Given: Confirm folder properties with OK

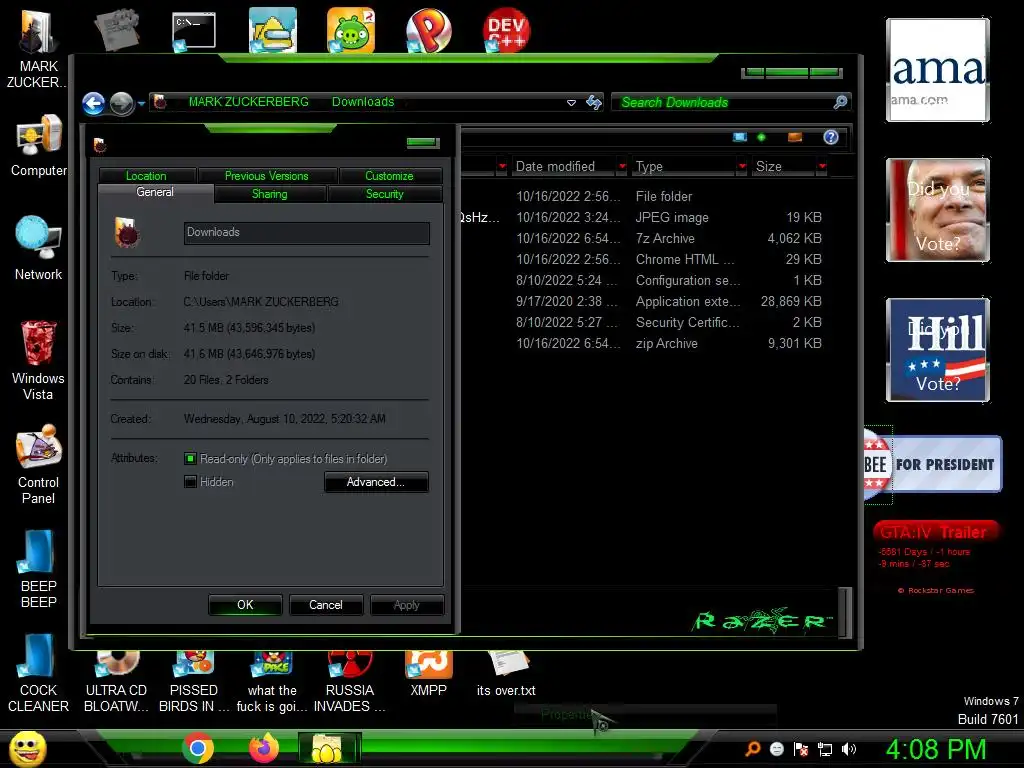Looking at the screenshot, I should [246, 605].
